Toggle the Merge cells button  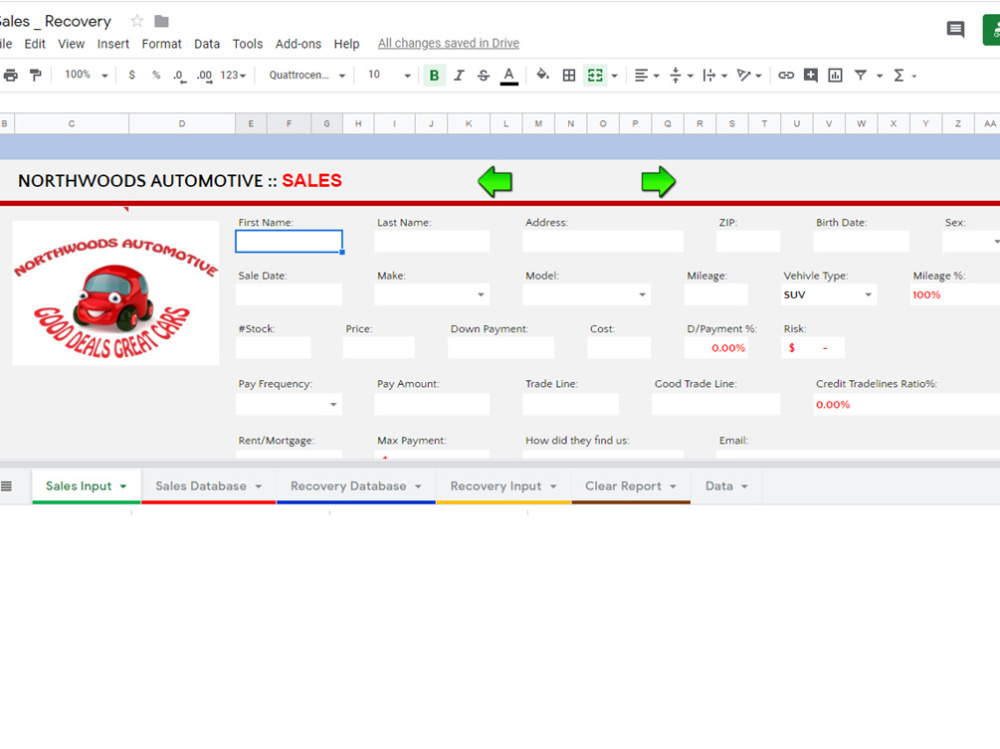tap(594, 75)
